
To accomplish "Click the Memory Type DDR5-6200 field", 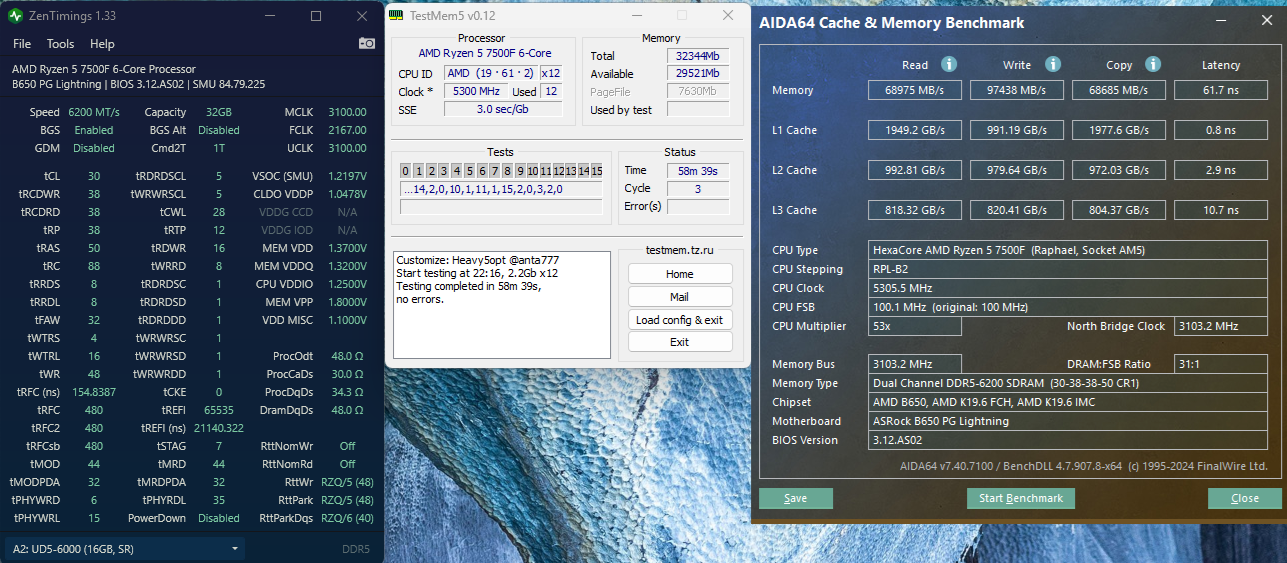I will point(1069,383).
